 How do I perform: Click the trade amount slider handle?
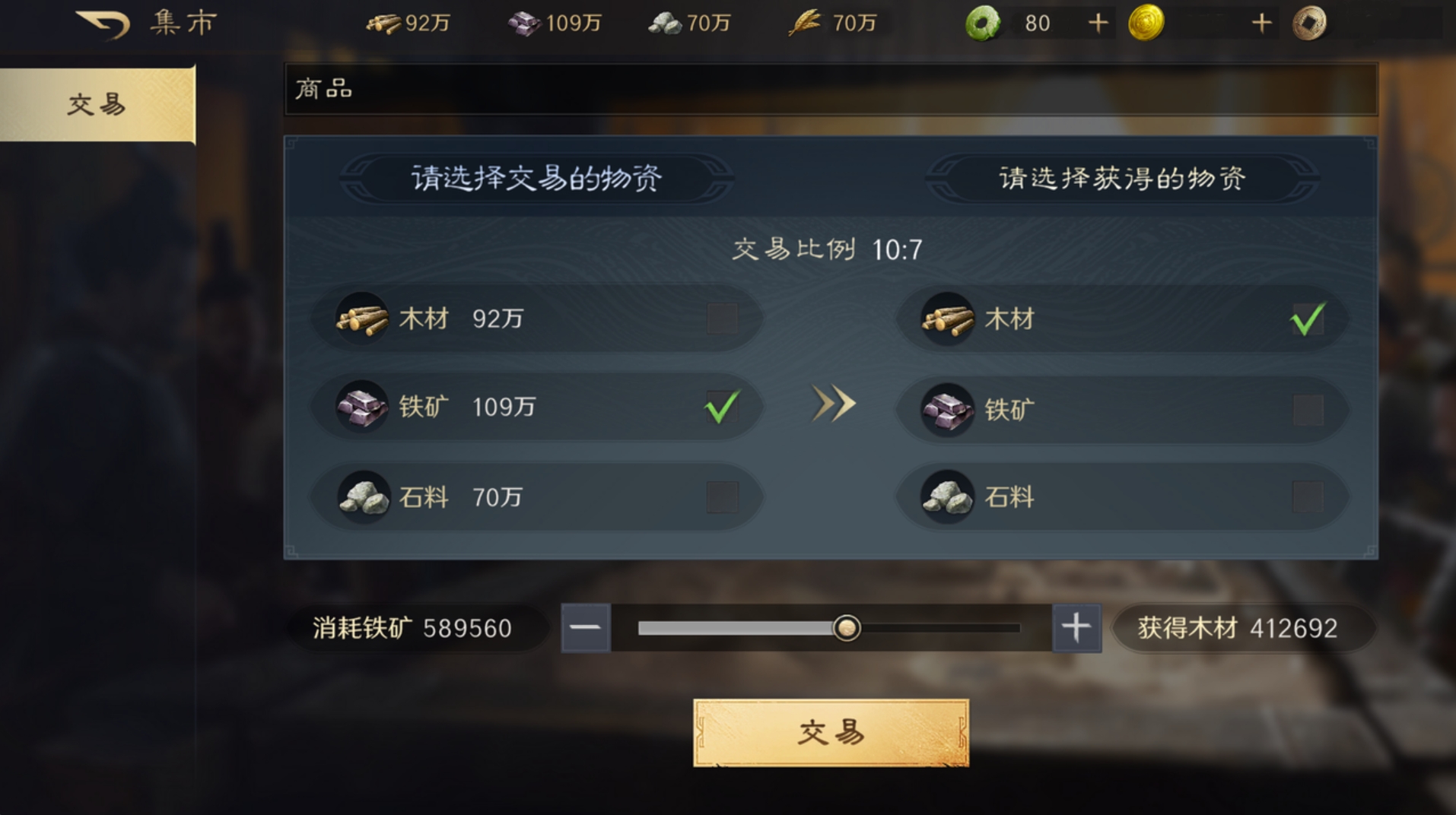847,628
